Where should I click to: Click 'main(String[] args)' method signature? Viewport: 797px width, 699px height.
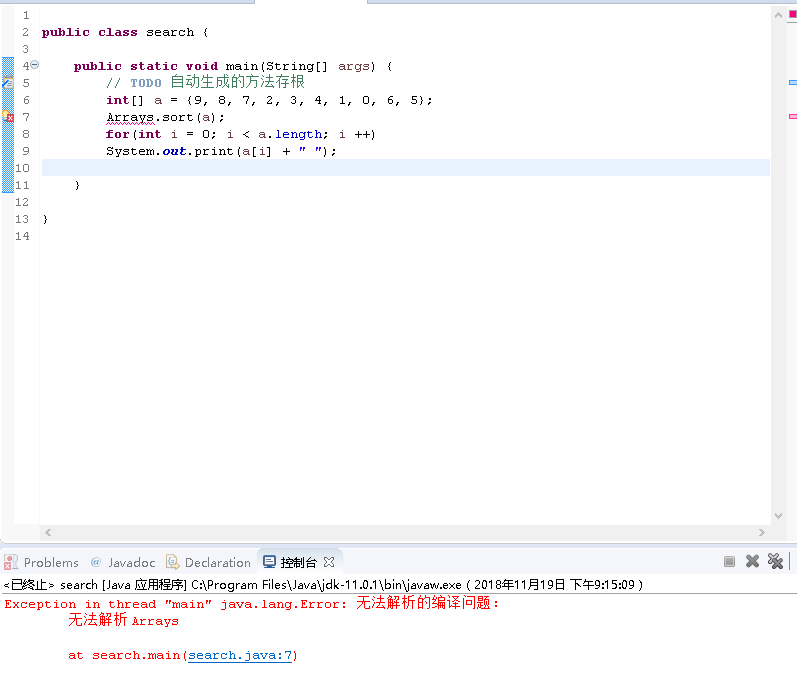(x=300, y=66)
